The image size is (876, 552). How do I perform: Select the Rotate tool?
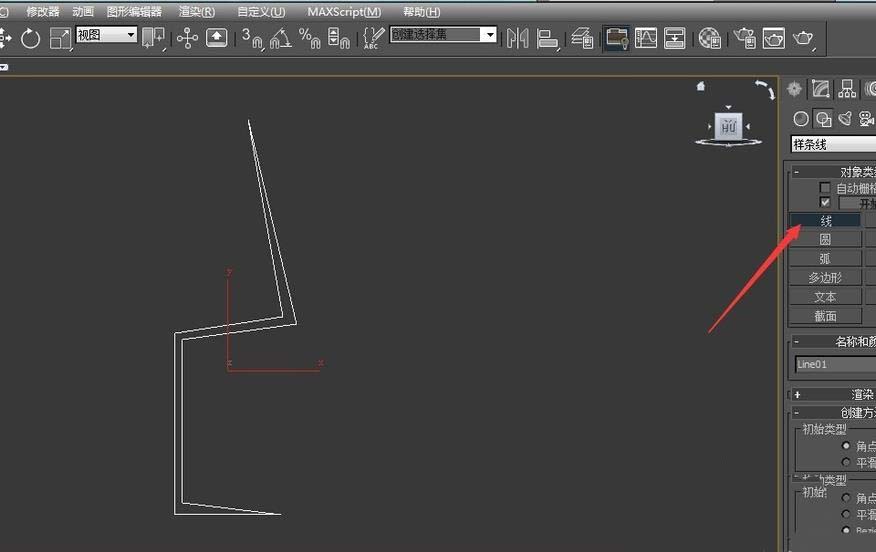30,39
